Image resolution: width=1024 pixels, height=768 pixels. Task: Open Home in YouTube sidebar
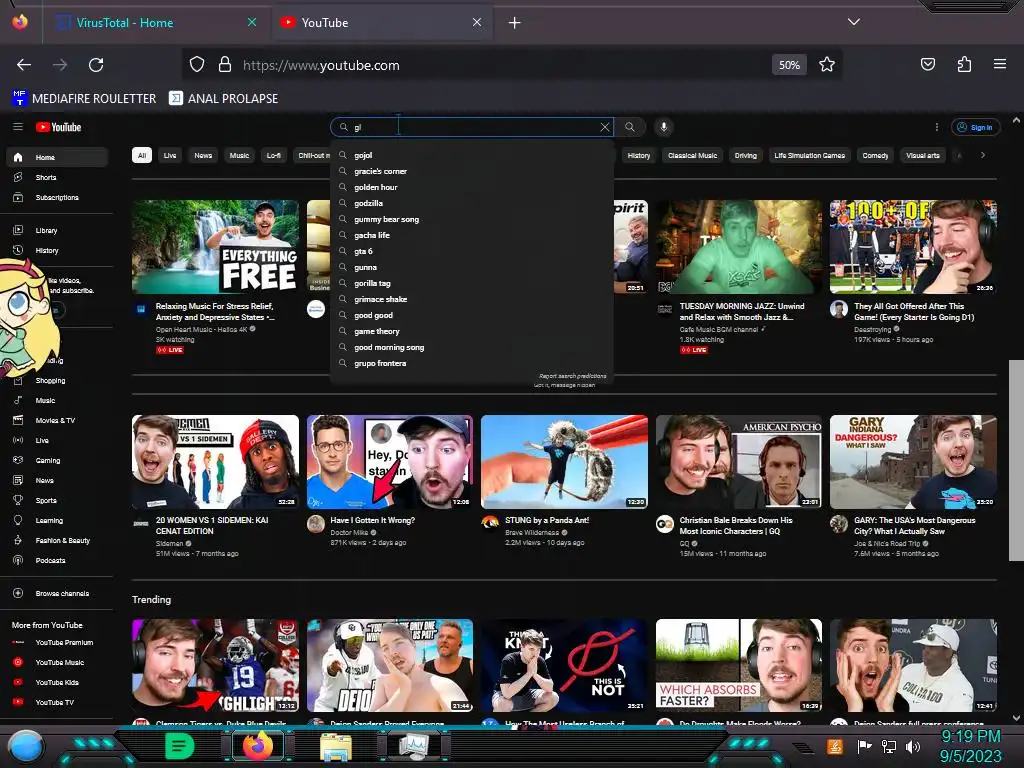coord(57,157)
